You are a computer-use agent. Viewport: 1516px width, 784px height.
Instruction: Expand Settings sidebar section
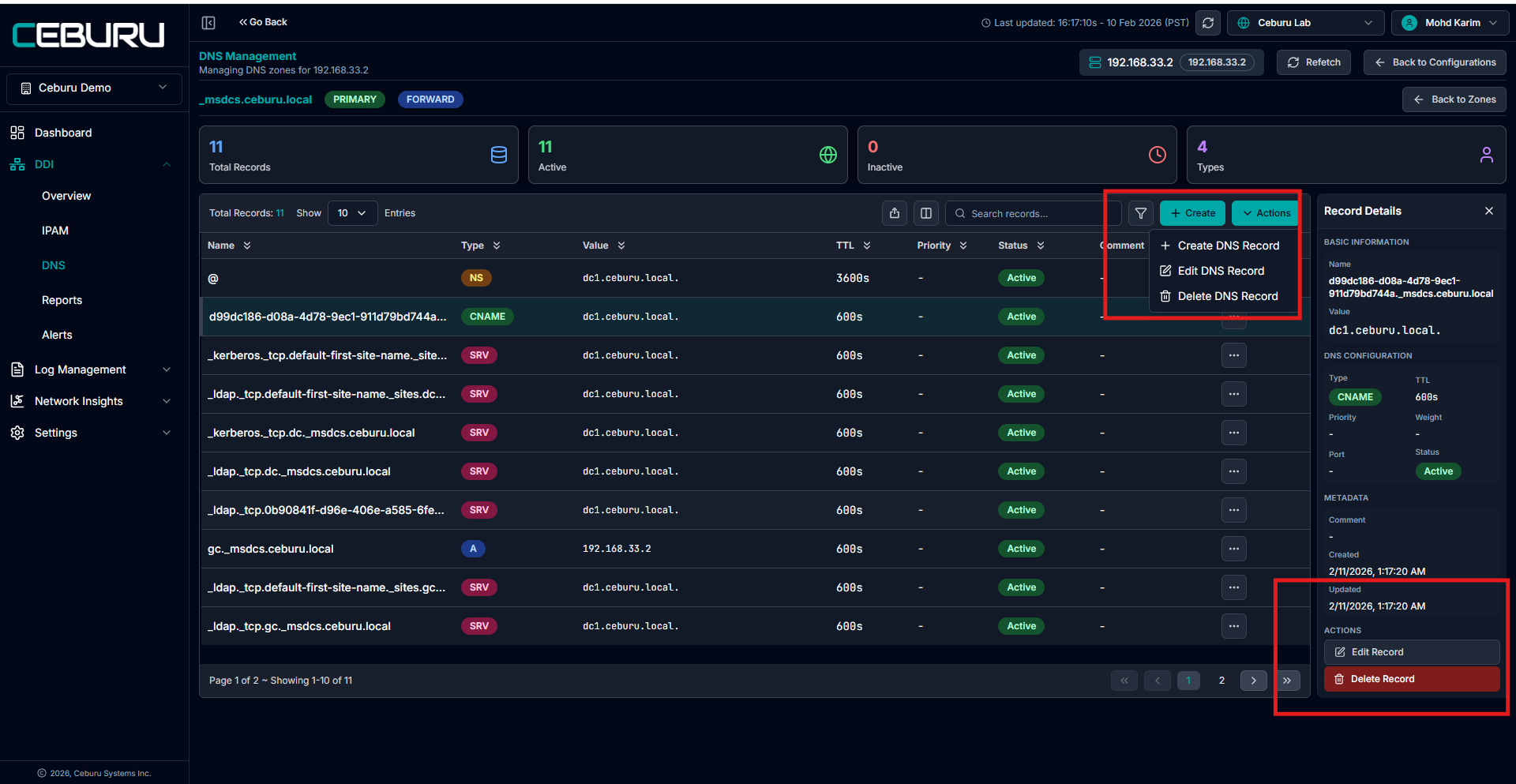[x=167, y=433]
